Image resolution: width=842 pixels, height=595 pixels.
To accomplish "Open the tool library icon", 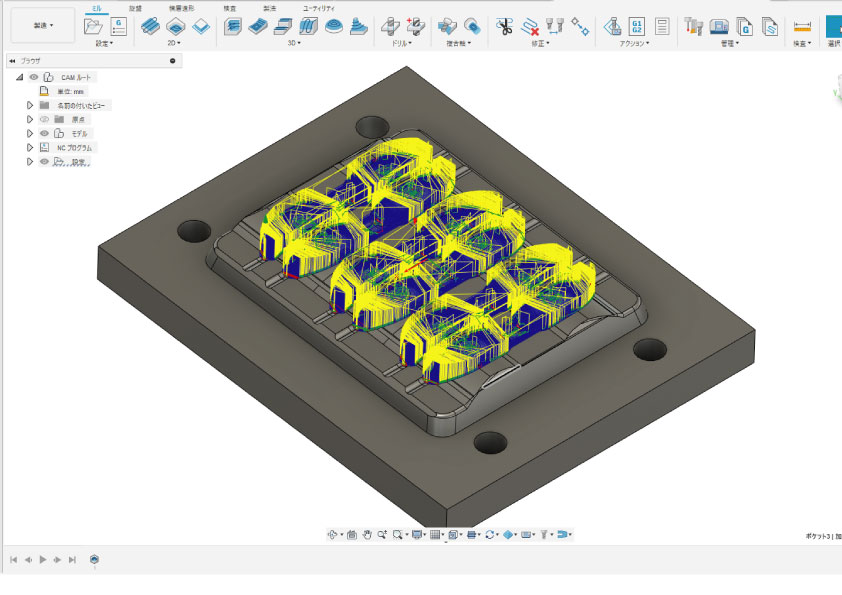I will 693,26.
